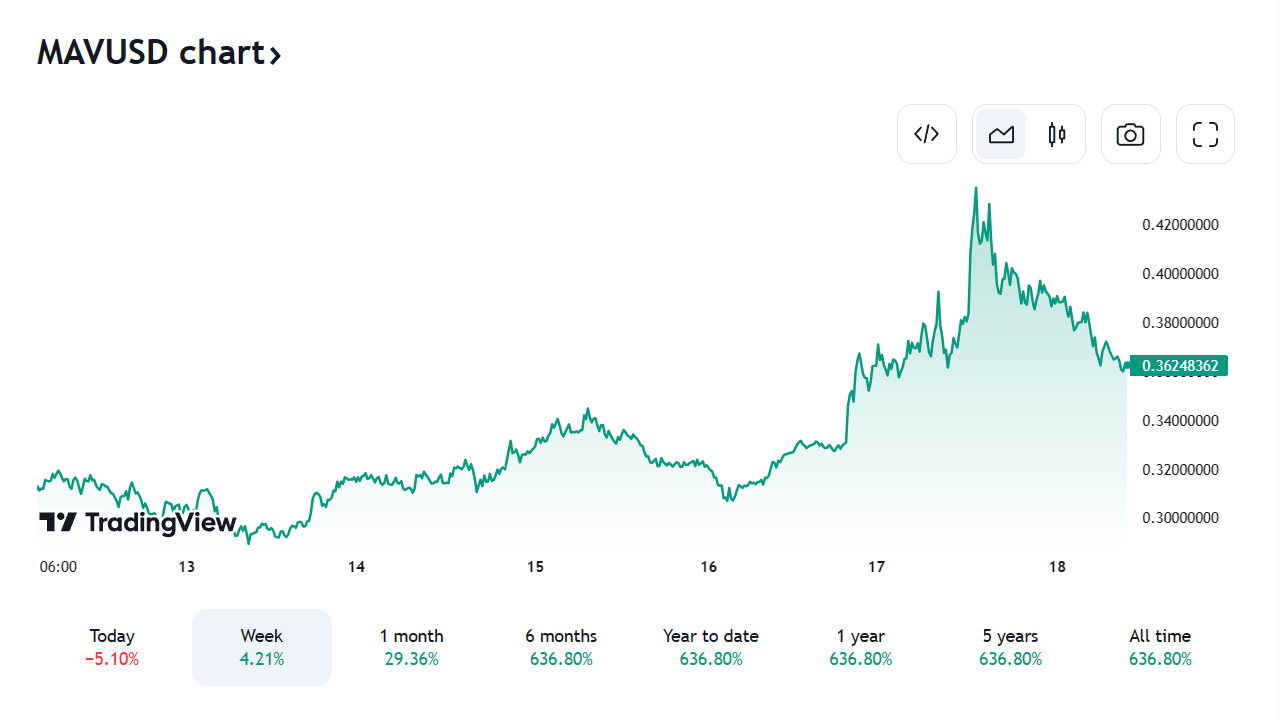Select the 5 years range
The height and width of the screenshot is (720, 1280).
tap(1010, 647)
